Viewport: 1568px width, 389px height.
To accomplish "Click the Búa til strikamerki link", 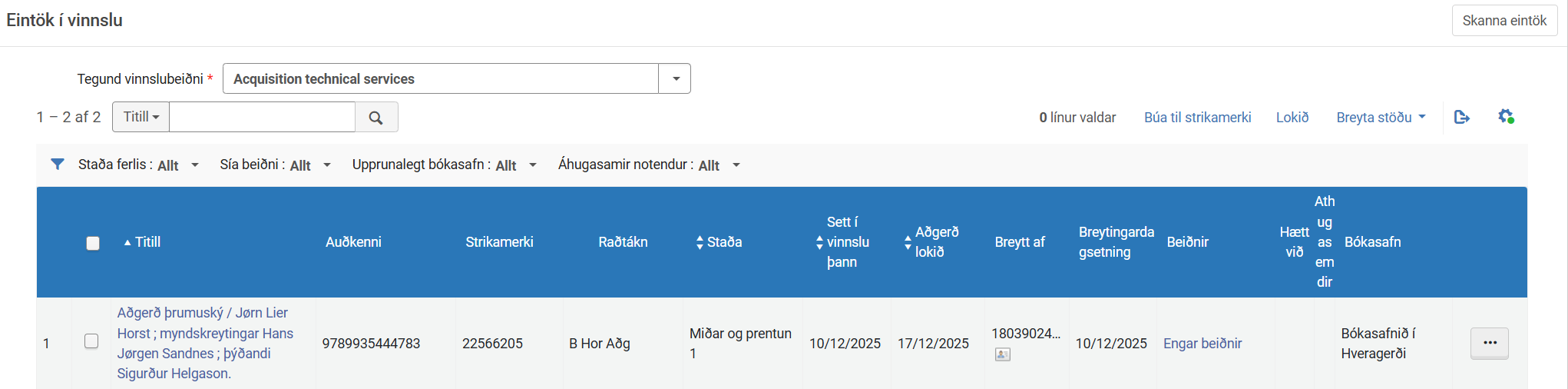I will (x=1197, y=118).
